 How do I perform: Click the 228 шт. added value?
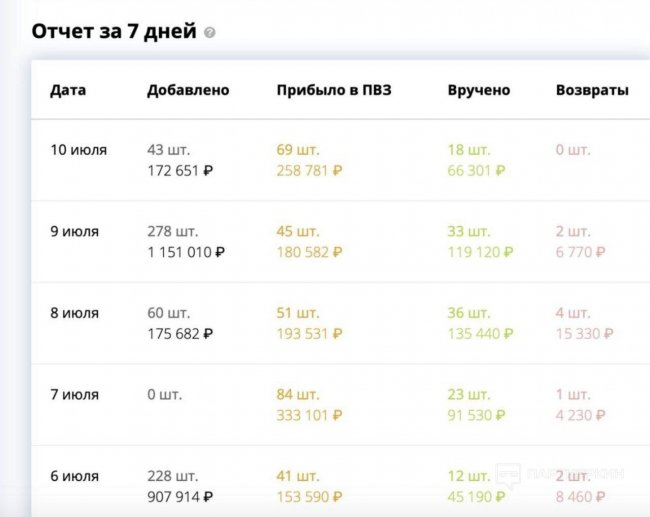[x=173, y=476]
